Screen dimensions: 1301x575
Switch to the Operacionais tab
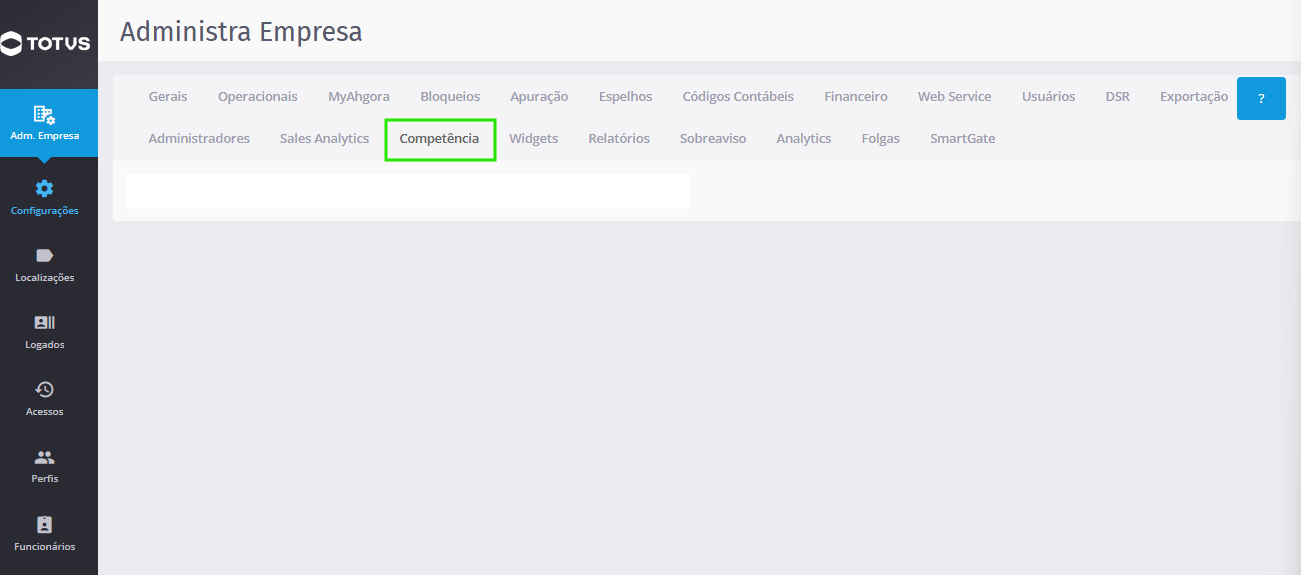[x=258, y=96]
